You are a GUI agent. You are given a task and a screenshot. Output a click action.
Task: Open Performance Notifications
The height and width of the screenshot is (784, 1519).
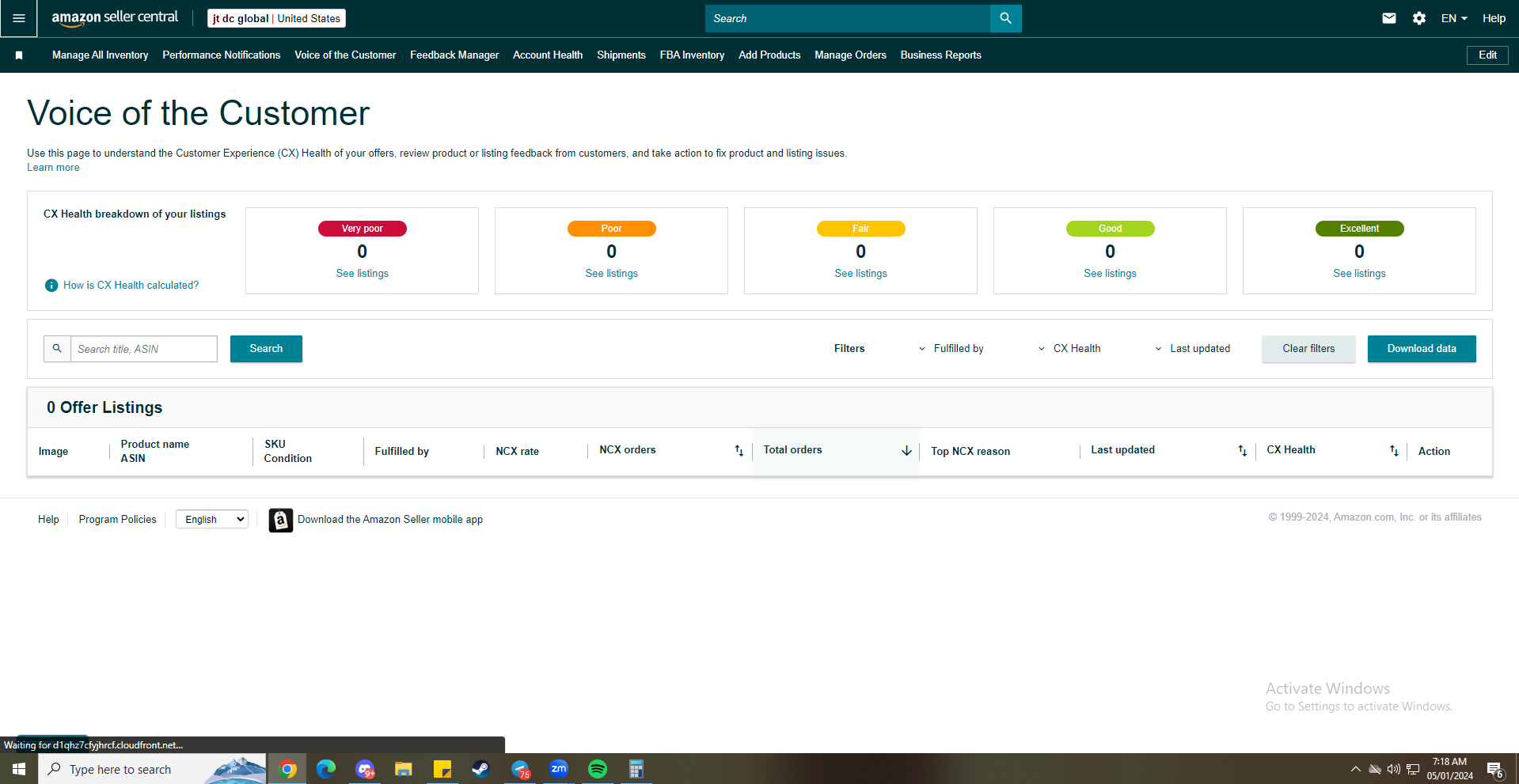(222, 55)
